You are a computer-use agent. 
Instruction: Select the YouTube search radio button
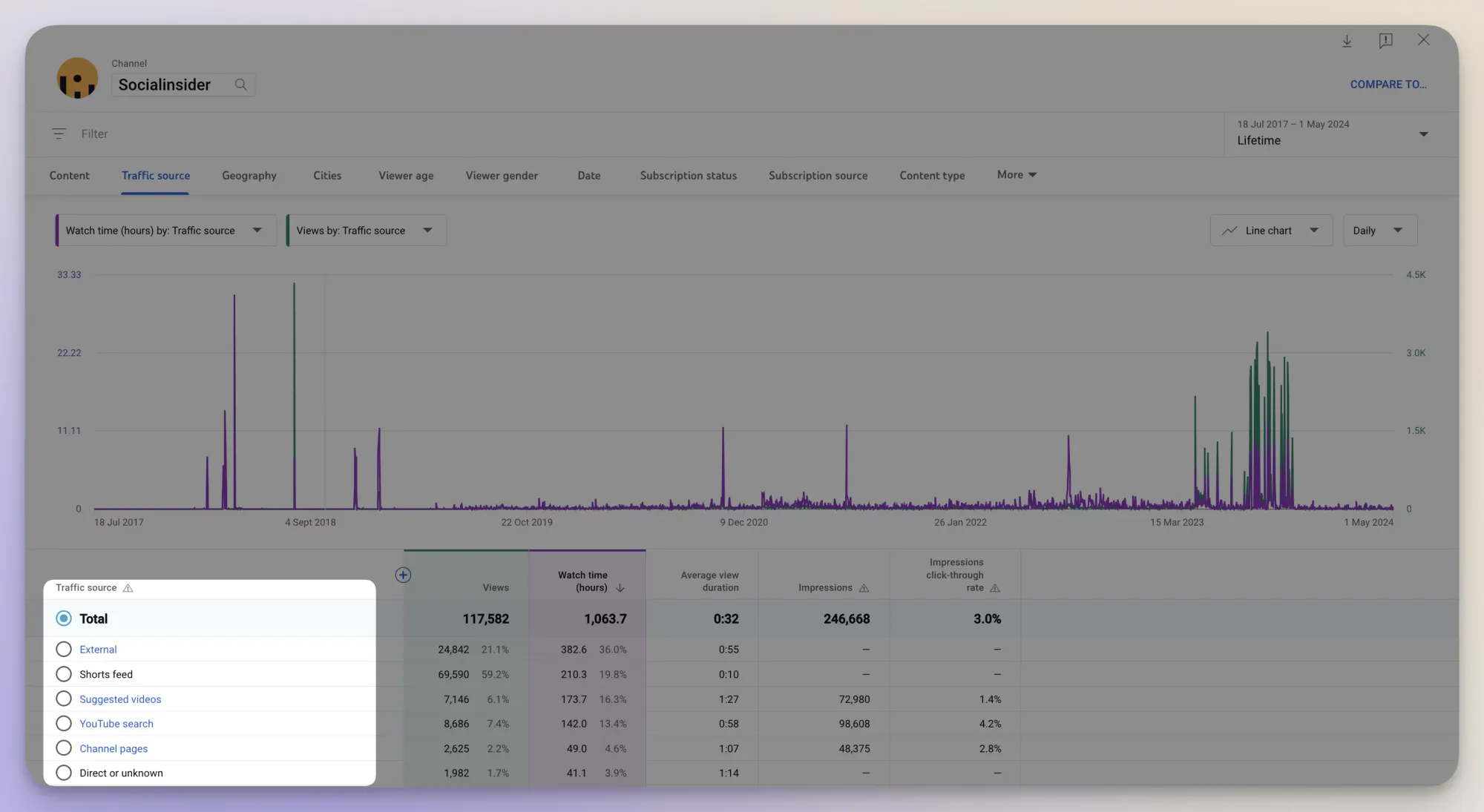pos(64,723)
